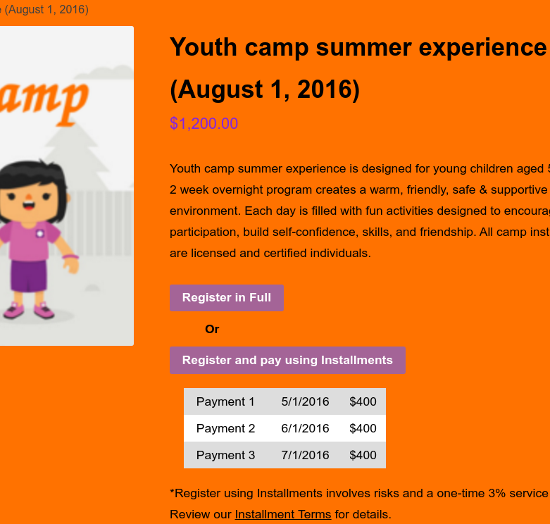This screenshot has width=550, height=524.
Task: Click the $400 amount in Payment 1
Action: (363, 402)
